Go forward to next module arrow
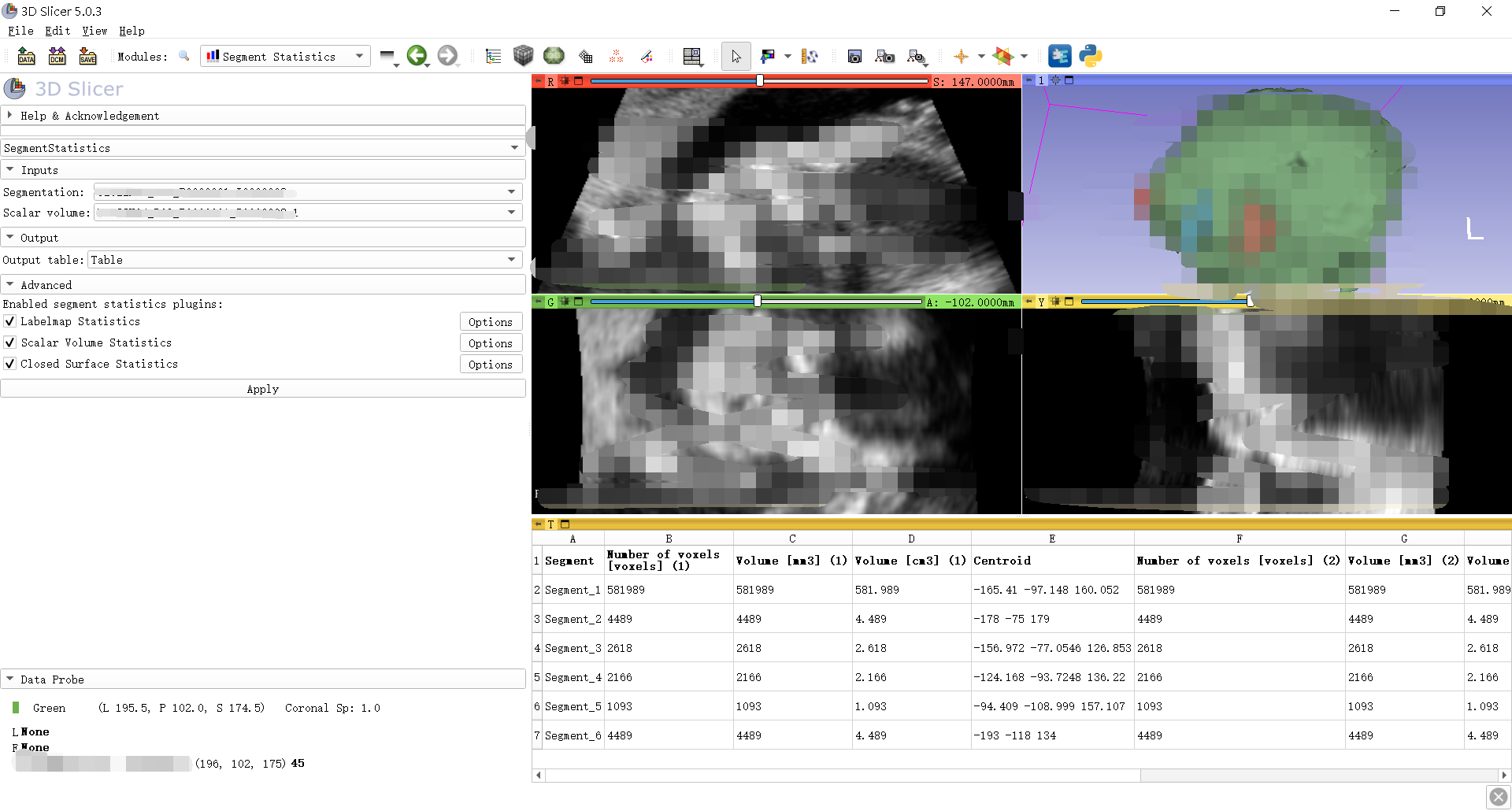This screenshot has height=811, width=1512. click(x=447, y=56)
